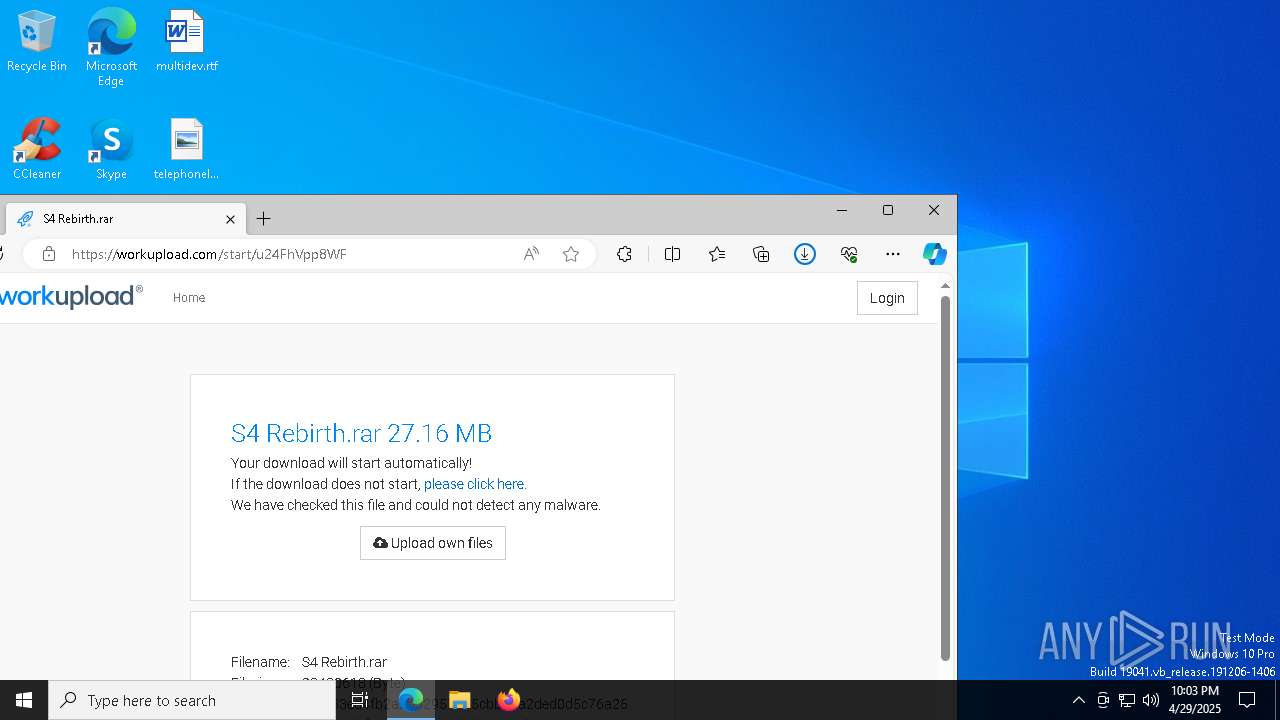Click the page vertical scrollbar thumb
Image resolution: width=1280 pixels, height=720 pixels.
(945, 478)
